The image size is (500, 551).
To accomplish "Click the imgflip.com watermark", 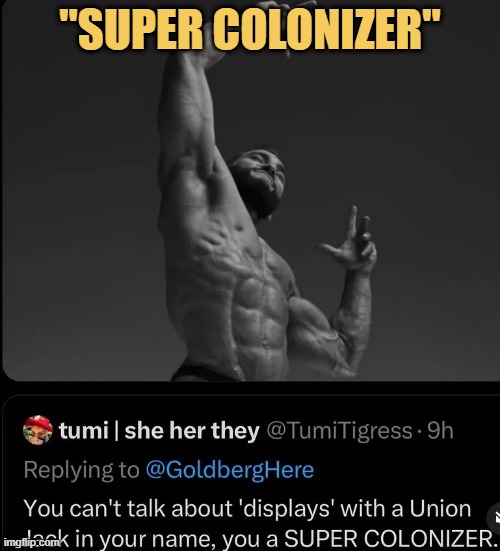I will 32,542.
